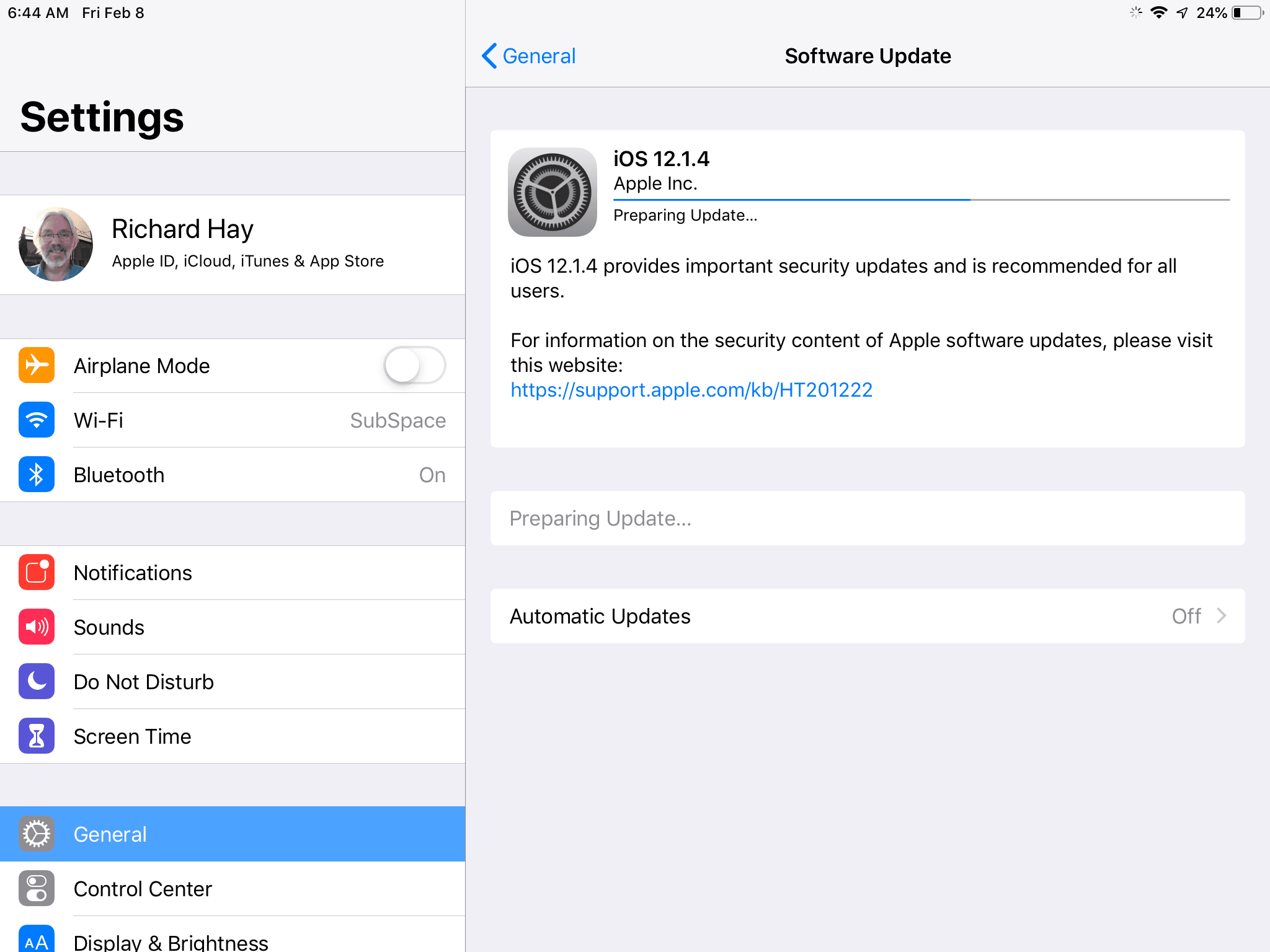Tap the Do Not Disturb moon icon
This screenshot has width=1270, height=952.
[x=37, y=682]
